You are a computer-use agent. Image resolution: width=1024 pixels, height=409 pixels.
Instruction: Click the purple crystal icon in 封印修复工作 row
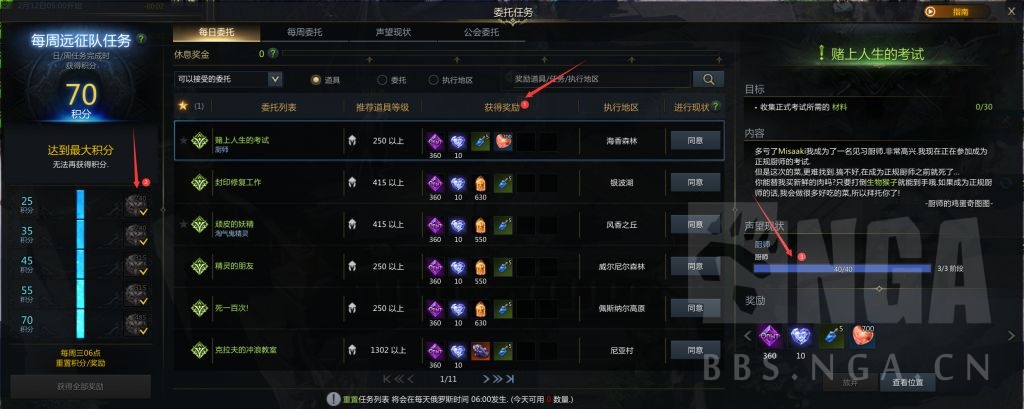pyautogui.click(x=435, y=182)
